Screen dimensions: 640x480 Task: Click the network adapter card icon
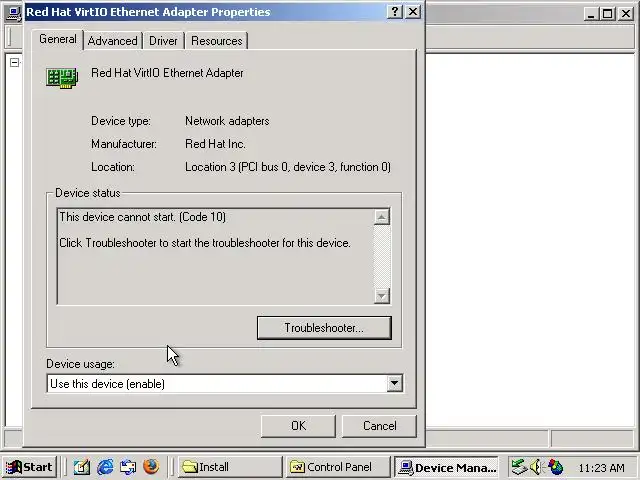click(x=62, y=78)
